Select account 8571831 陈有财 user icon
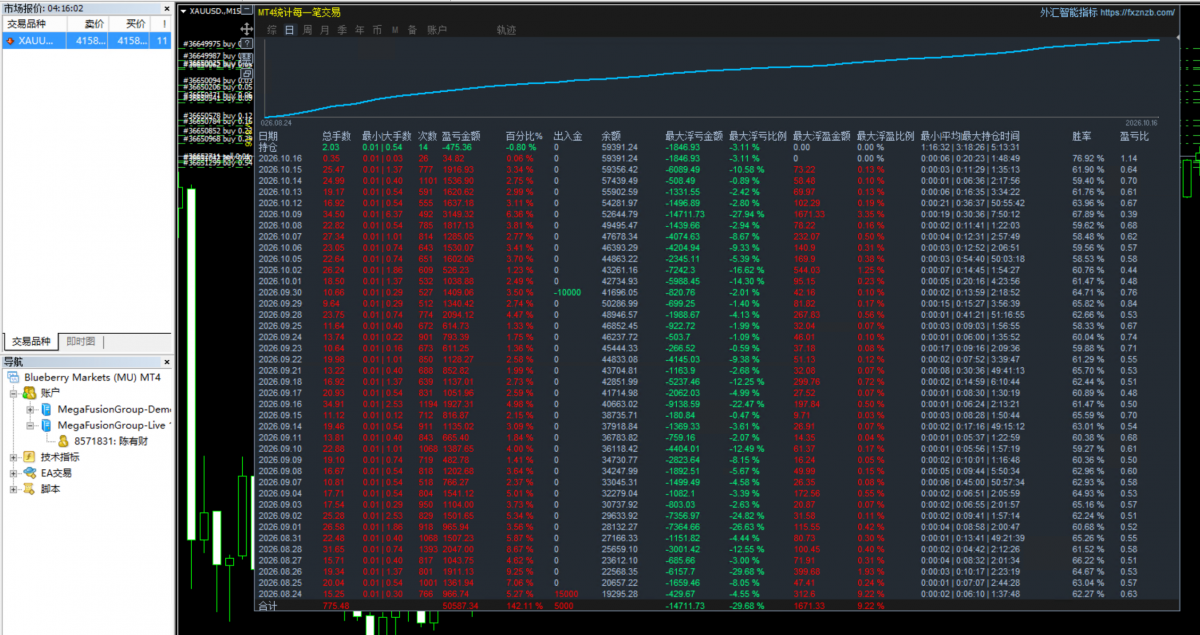This screenshot has width=1200, height=635. [63, 441]
